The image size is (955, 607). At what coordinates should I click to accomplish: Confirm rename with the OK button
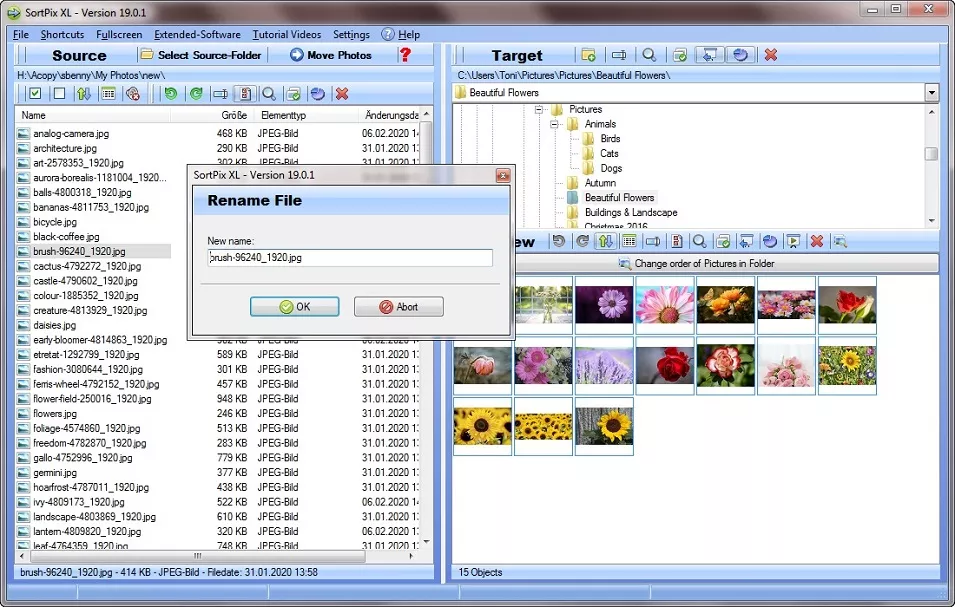point(294,306)
